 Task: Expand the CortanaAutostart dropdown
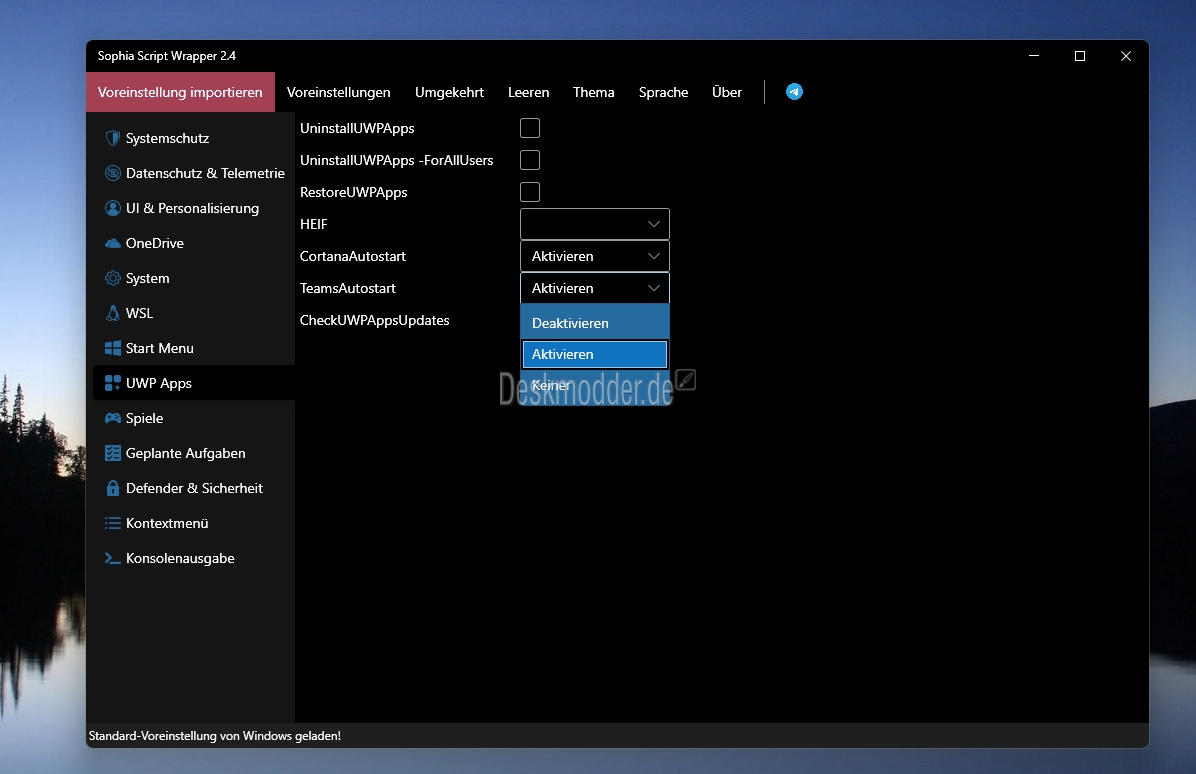click(x=595, y=256)
